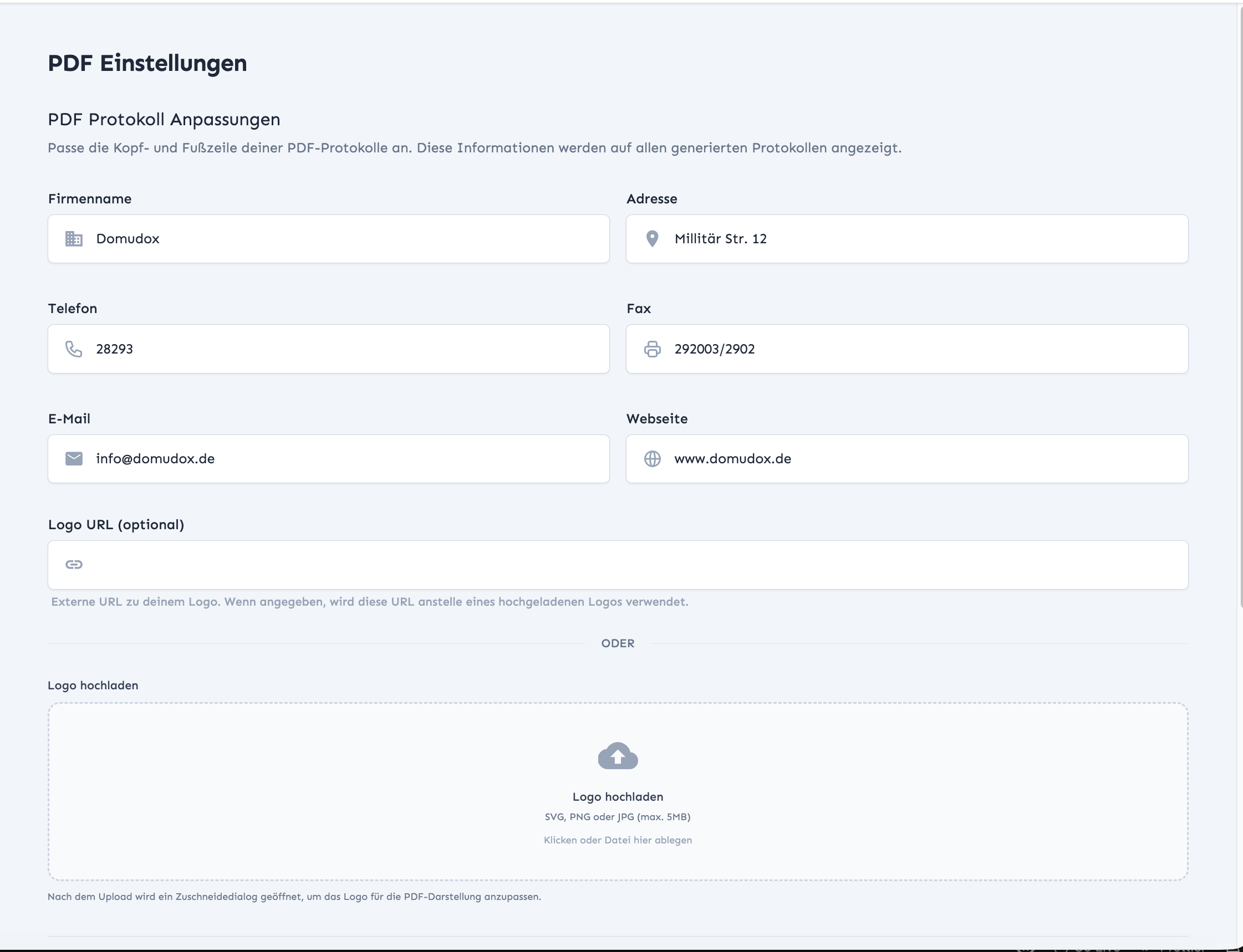This screenshot has height=952, width=1243.
Task: Click 'Klicken oder Datei hier ablegen' text
Action: pos(618,840)
